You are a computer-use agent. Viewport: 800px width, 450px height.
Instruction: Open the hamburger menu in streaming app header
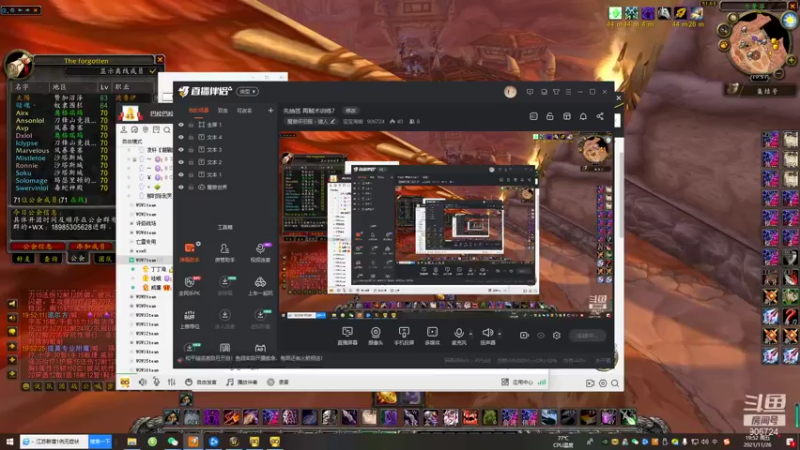pos(568,92)
